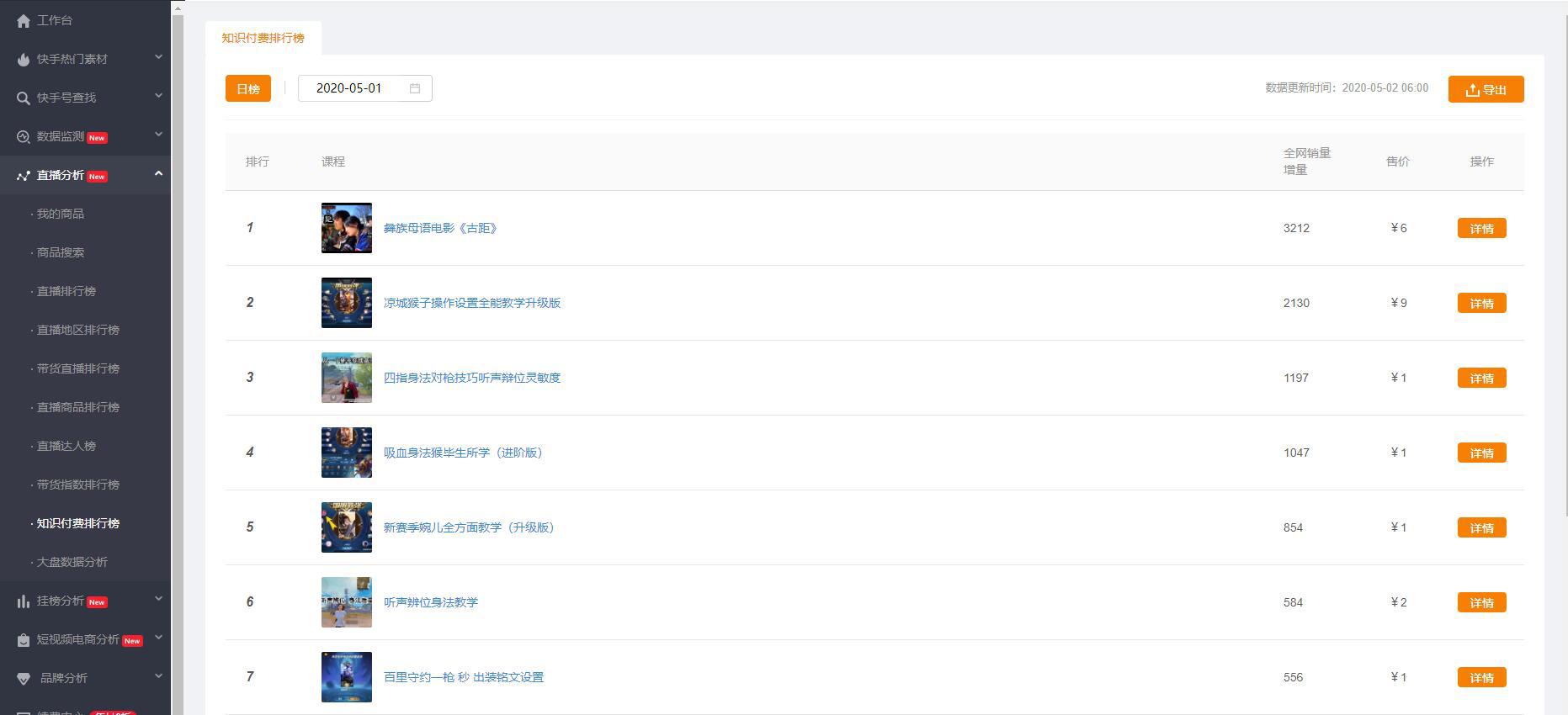Click the 直播分析 chart icon
This screenshot has height=715, width=1568.
pyautogui.click(x=23, y=176)
